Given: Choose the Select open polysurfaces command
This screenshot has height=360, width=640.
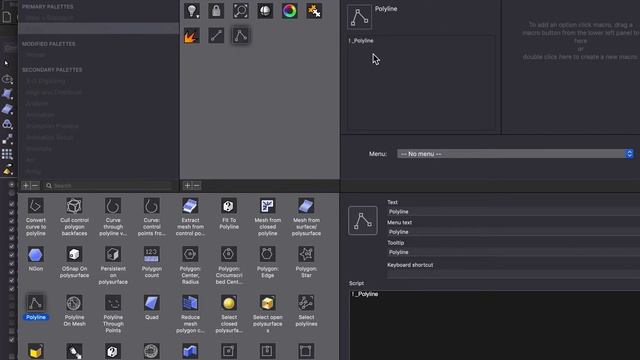Looking at the screenshot, I should (267, 314).
